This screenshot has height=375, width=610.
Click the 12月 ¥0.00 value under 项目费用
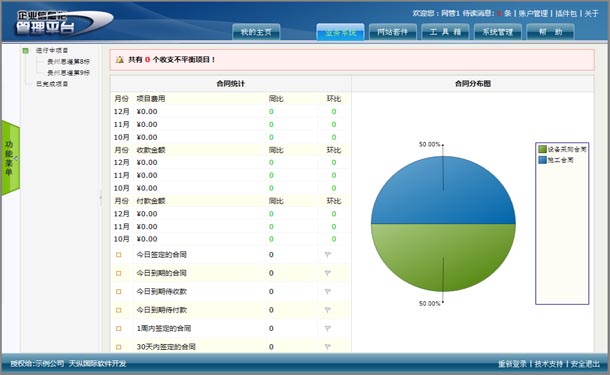pos(147,112)
